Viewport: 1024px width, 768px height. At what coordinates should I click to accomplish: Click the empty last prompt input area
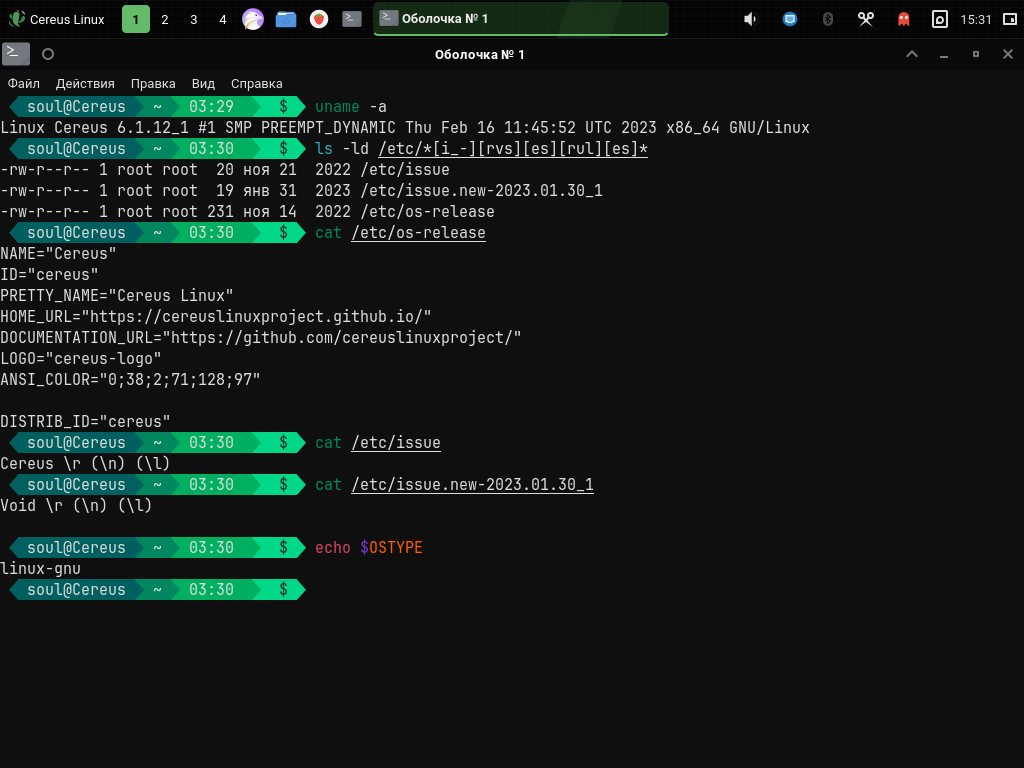pyautogui.click(x=663, y=590)
